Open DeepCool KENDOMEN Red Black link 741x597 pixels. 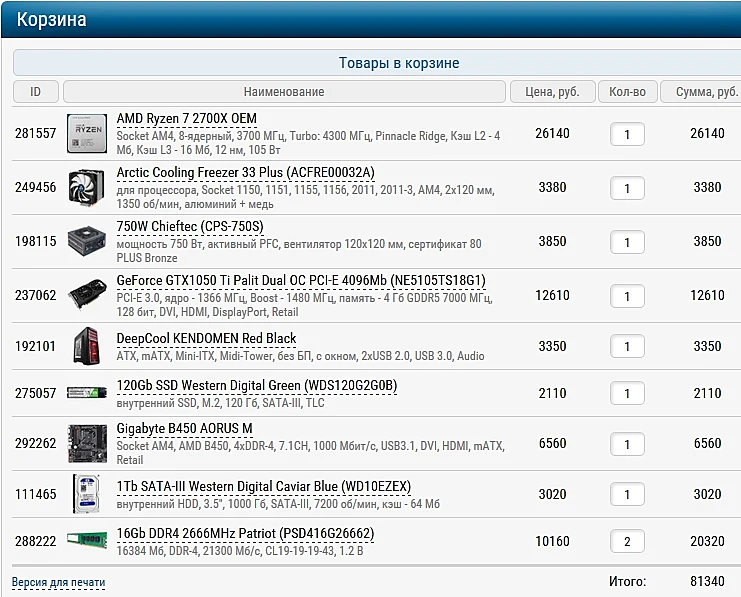pos(206,338)
